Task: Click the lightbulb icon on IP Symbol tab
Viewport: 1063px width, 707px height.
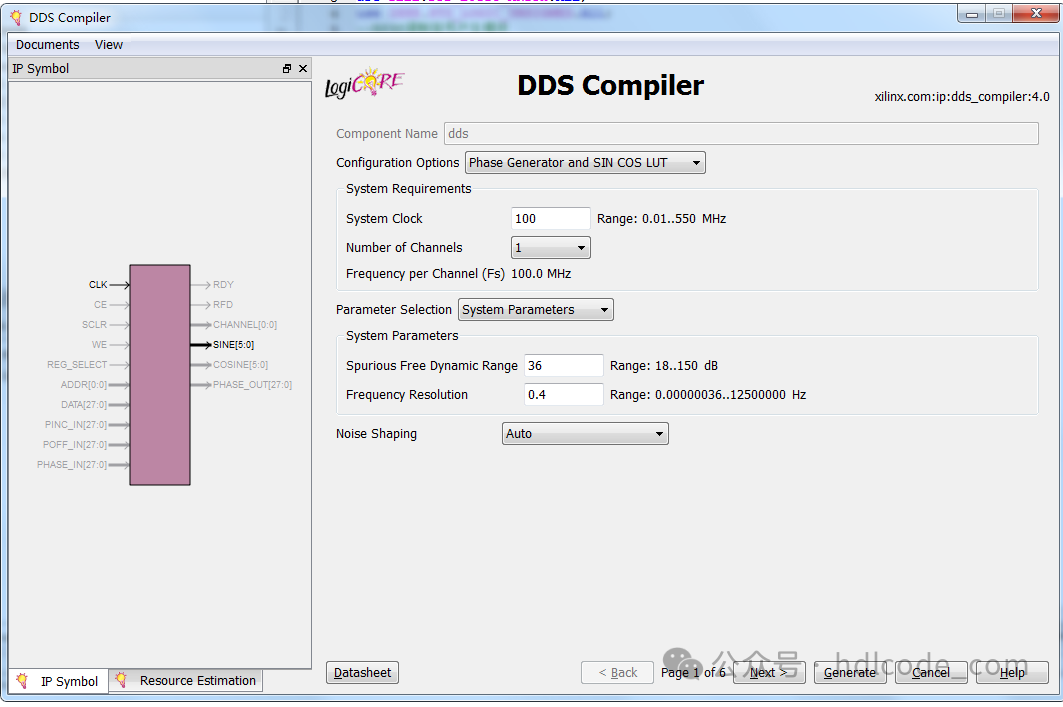Action: pos(22,681)
